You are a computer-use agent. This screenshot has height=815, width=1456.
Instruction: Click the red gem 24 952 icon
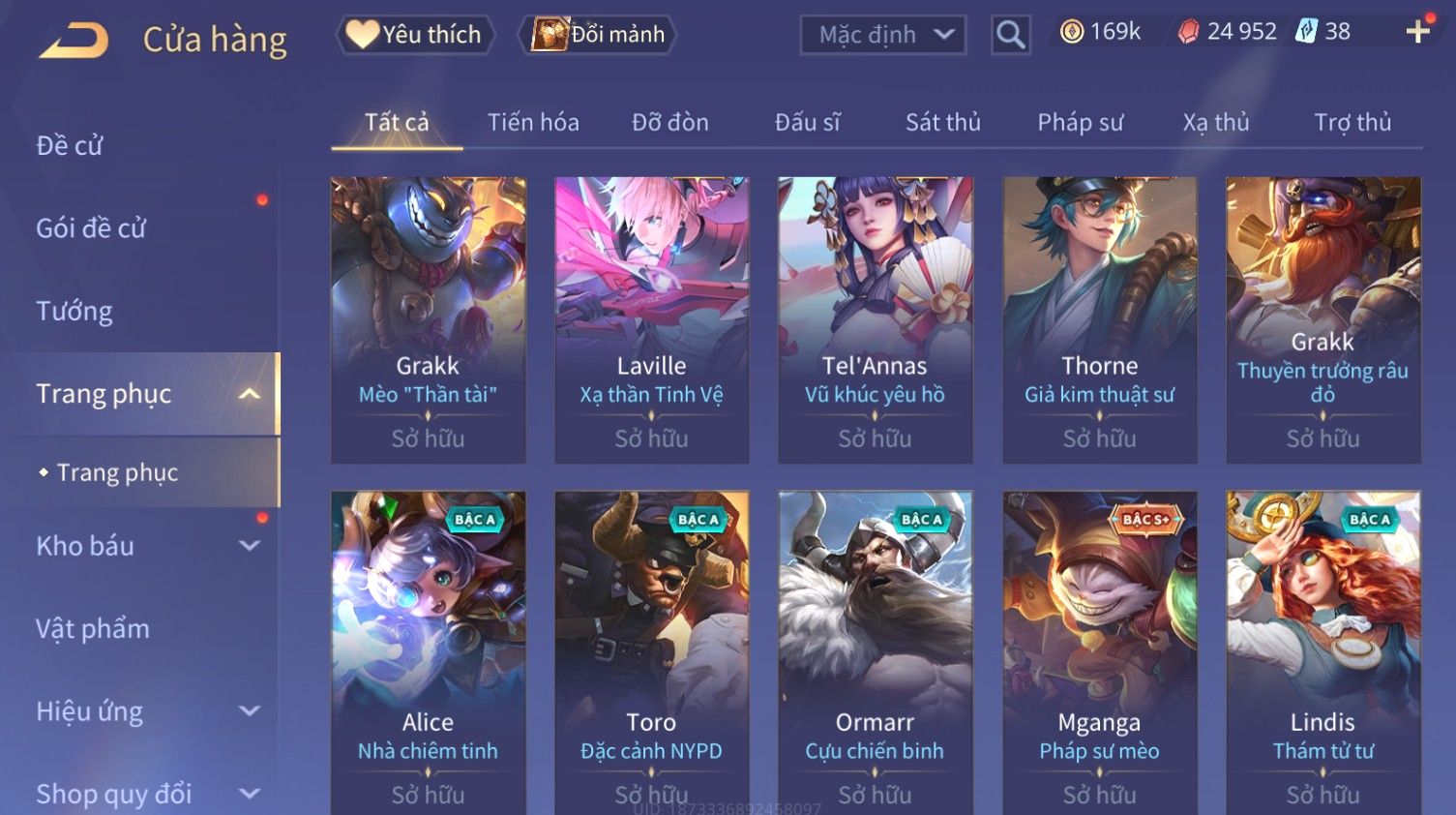point(1188,32)
